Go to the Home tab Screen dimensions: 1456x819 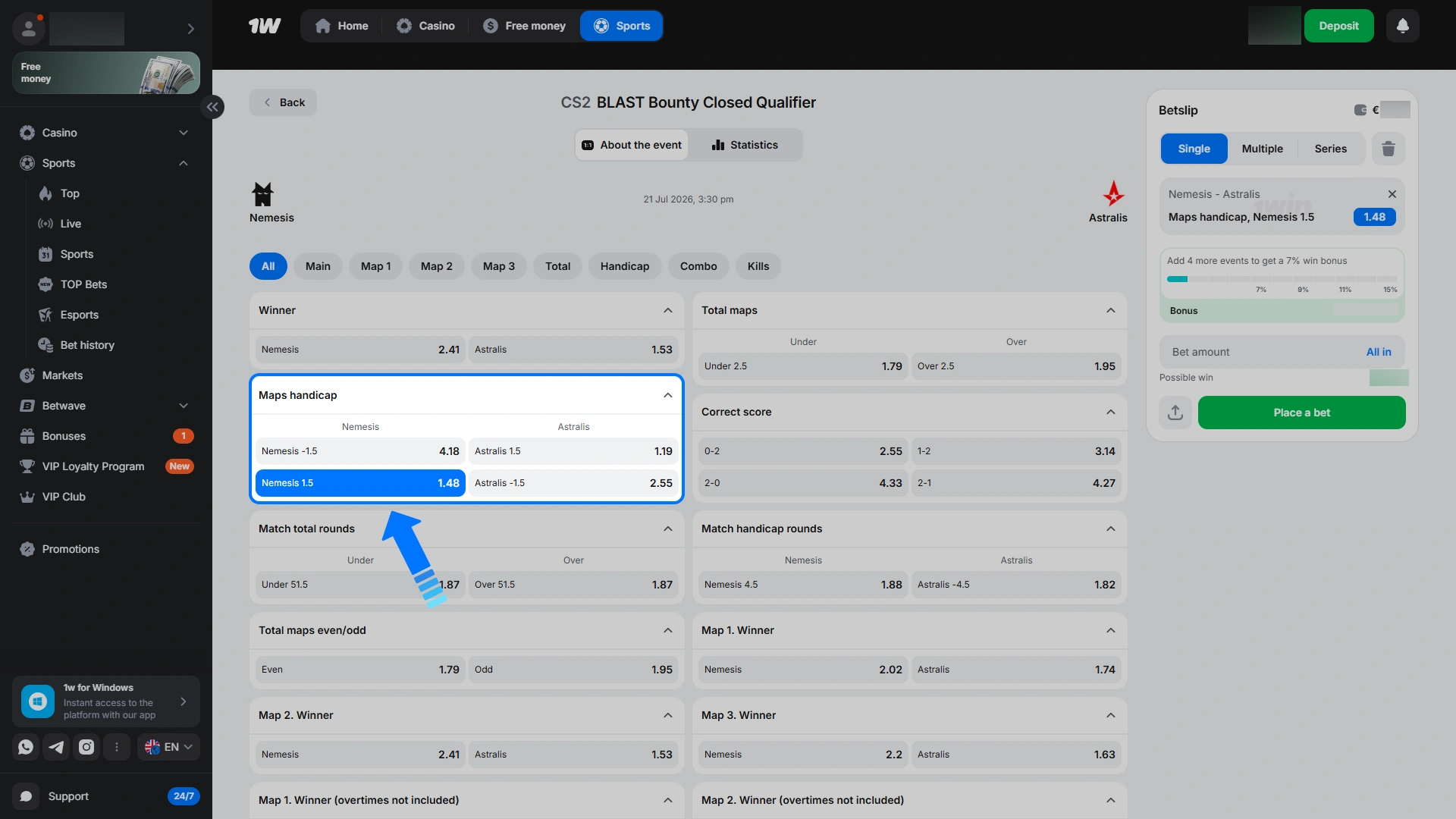(x=342, y=26)
